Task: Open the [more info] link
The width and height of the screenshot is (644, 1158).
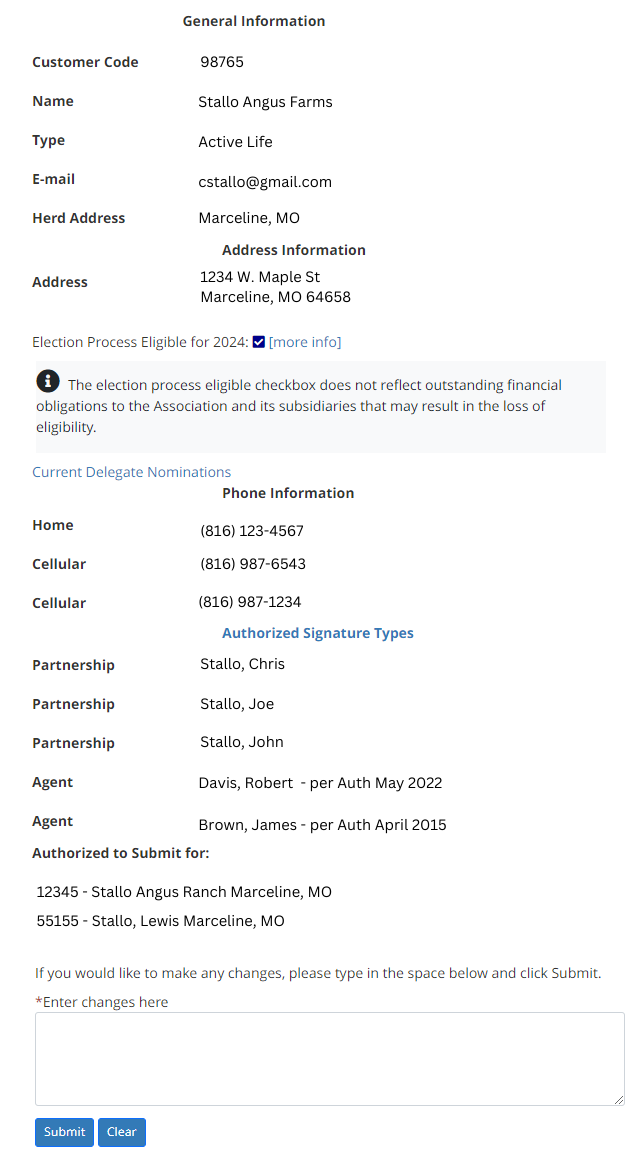Action: click(x=305, y=342)
